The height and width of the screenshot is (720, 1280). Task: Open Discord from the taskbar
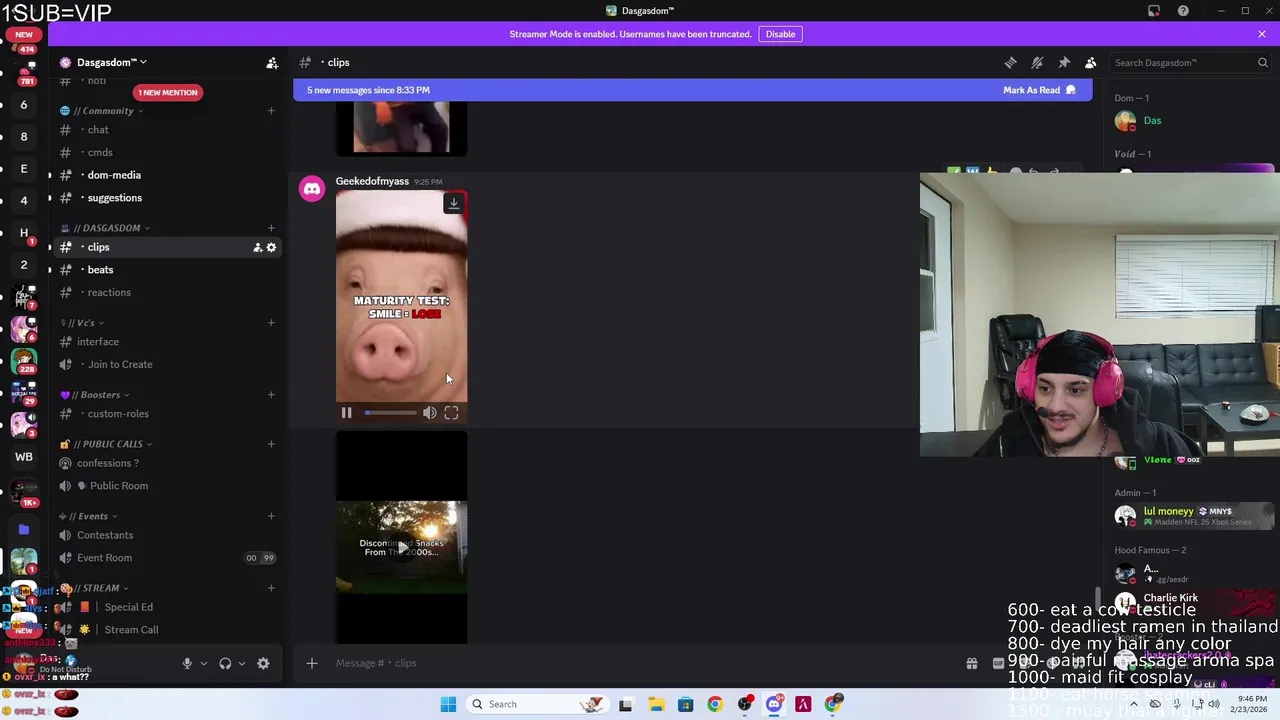click(x=774, y=704)
